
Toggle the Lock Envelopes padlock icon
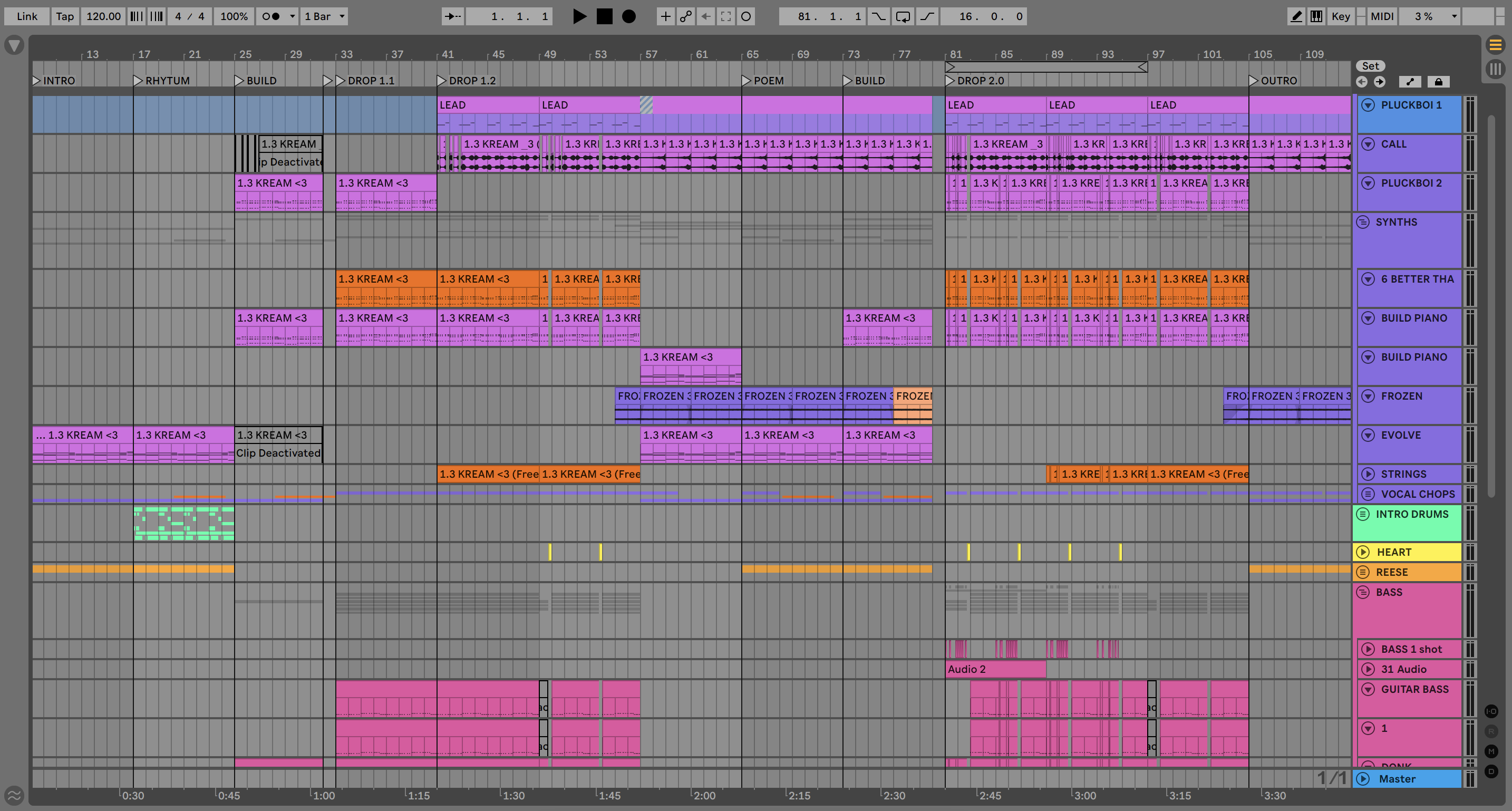pyautogui.click(x=1439, y=82)
